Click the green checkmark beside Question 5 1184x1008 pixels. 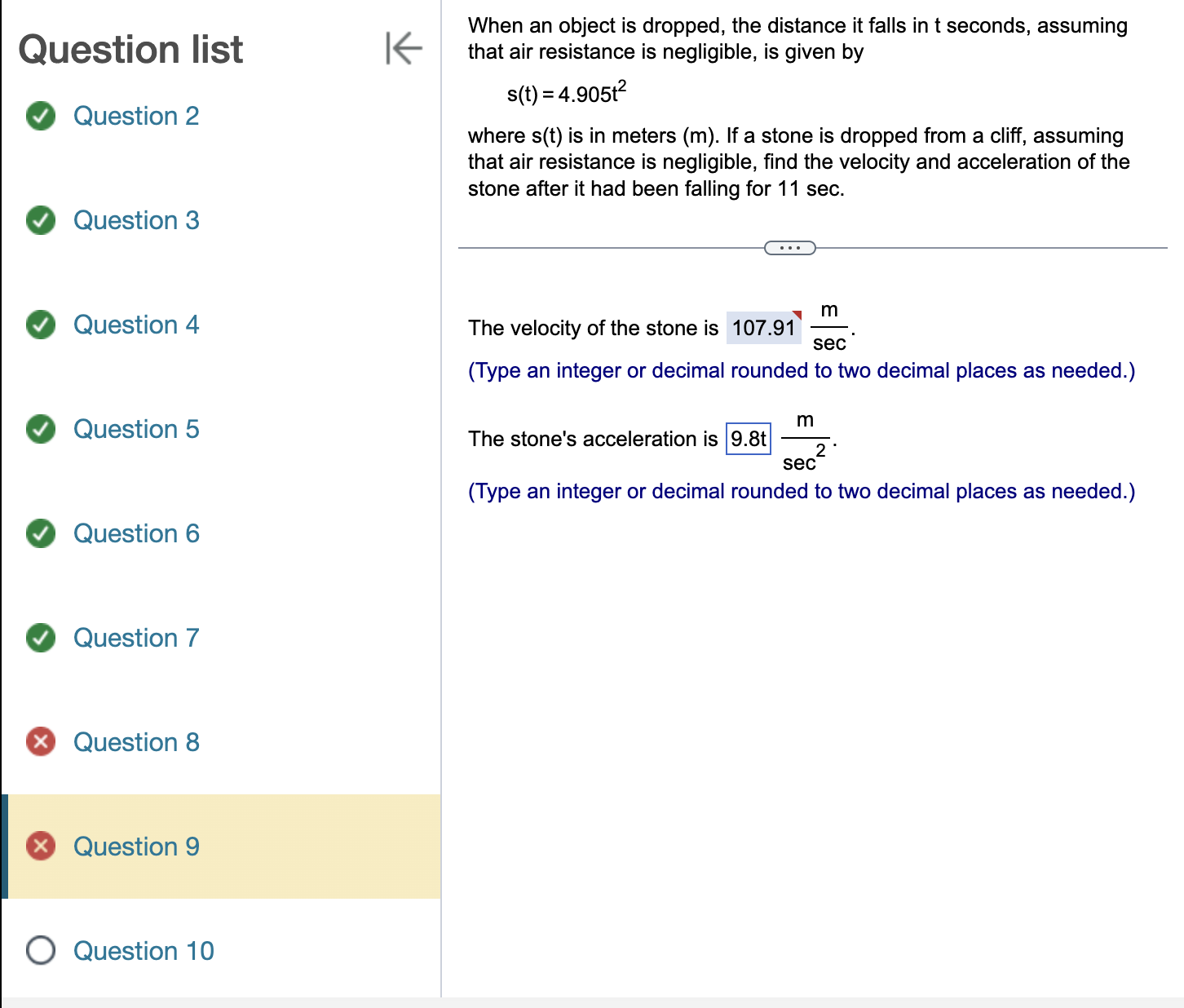click(40, 429)
